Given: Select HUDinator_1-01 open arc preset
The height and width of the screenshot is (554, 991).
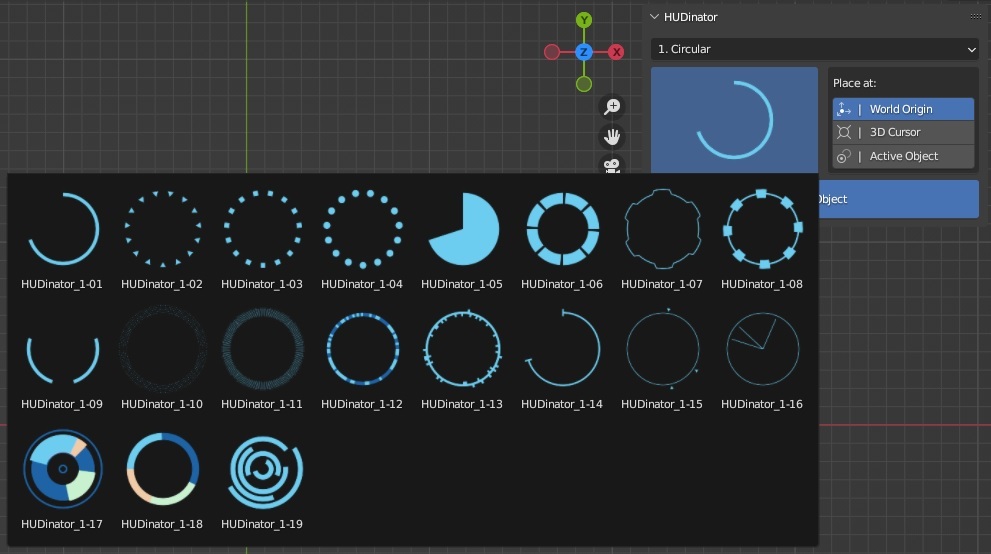Looking at the screenshot, I should tap(62, 229).
